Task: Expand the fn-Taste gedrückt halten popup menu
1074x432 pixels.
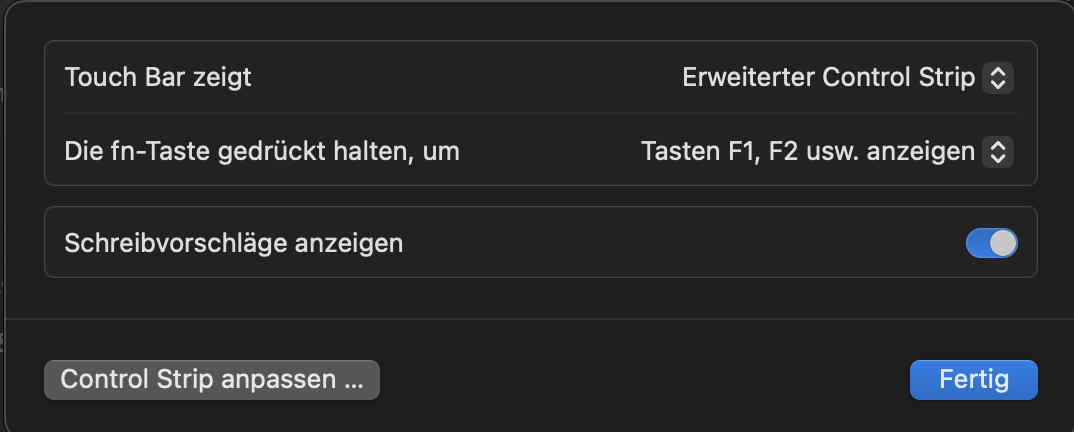Action: (826, 152)
